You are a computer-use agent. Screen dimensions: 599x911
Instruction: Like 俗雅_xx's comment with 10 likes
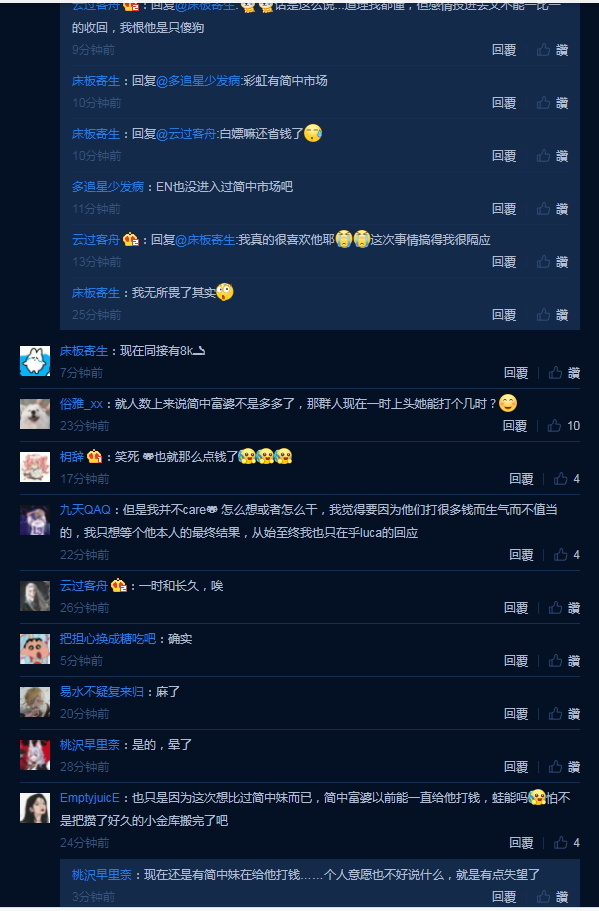click(x=563, y=426)
